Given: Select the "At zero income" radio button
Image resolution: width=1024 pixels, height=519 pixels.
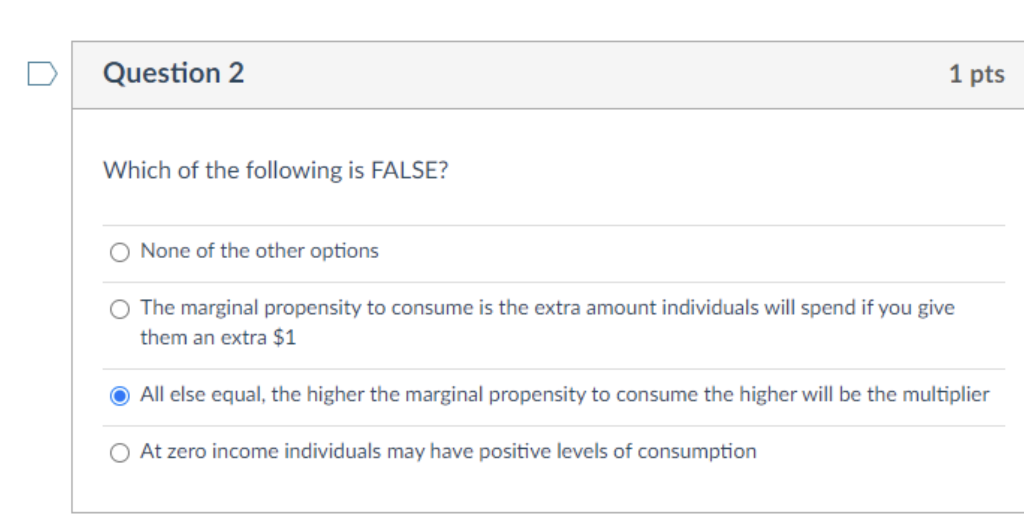Looking at the screenshot, I should click(x=120, y=453).
